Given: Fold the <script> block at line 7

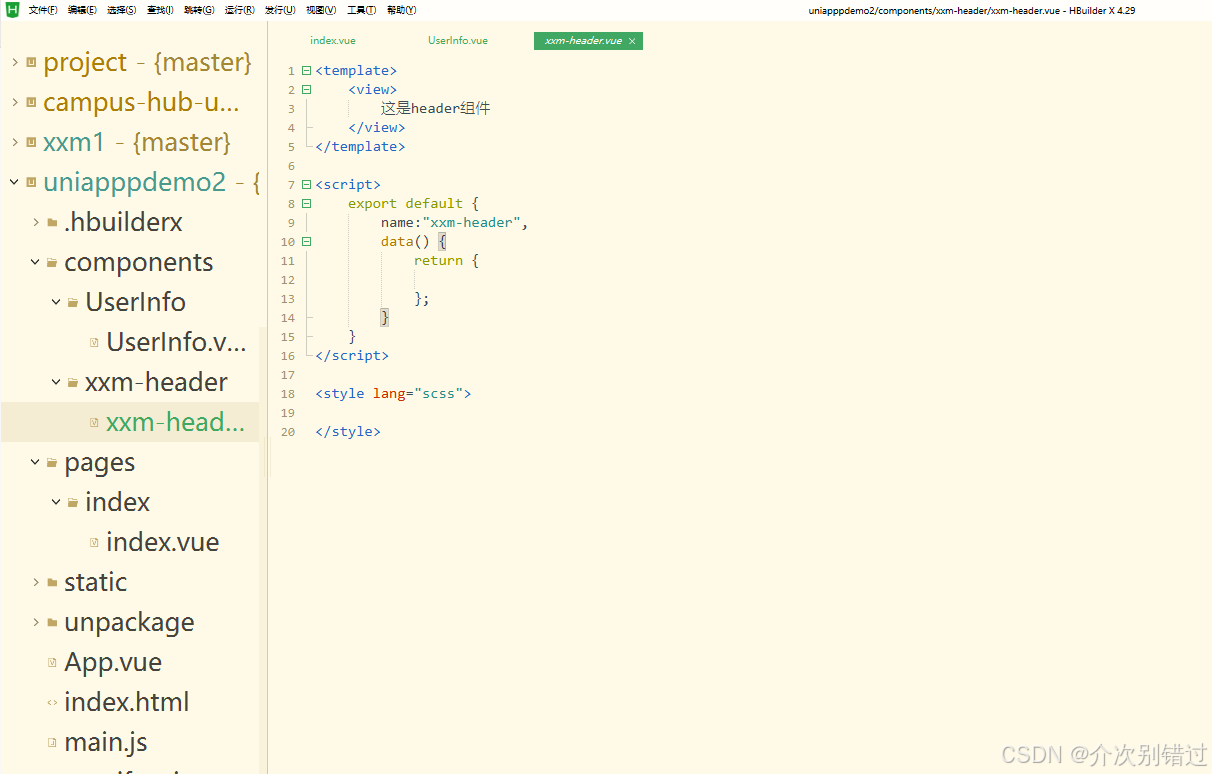Looking at the screenshot, I should [x=306, y=184].
